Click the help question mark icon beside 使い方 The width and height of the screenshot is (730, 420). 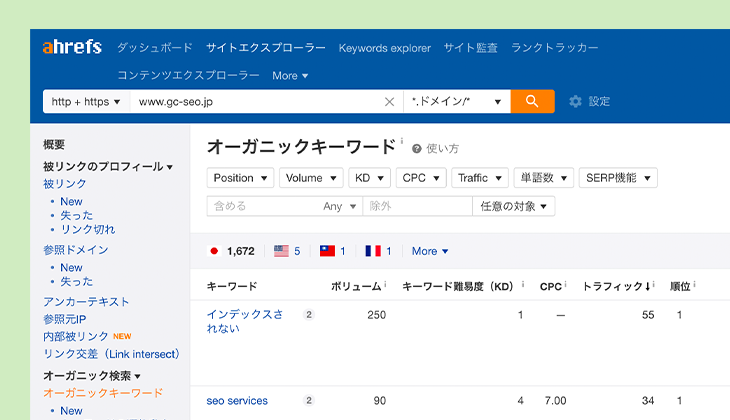[417, 149]
